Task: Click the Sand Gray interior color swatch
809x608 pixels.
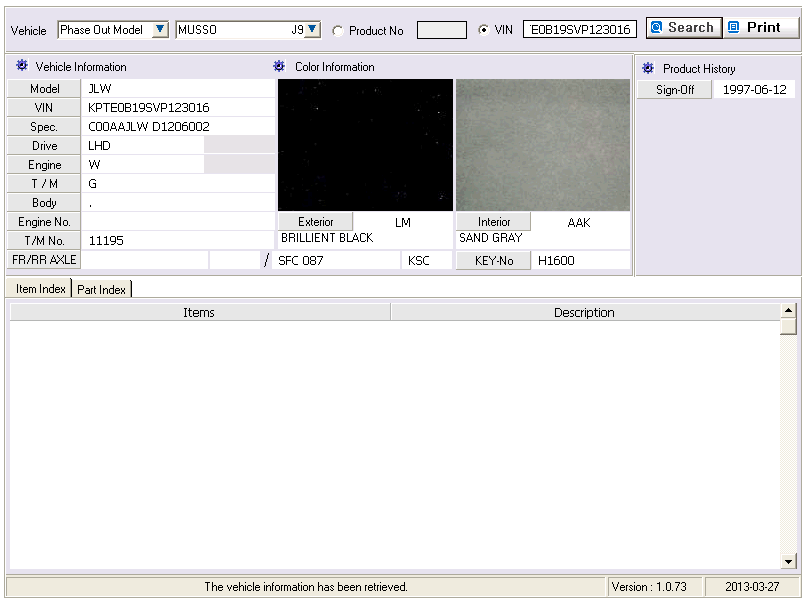Action: click(543, 145)
